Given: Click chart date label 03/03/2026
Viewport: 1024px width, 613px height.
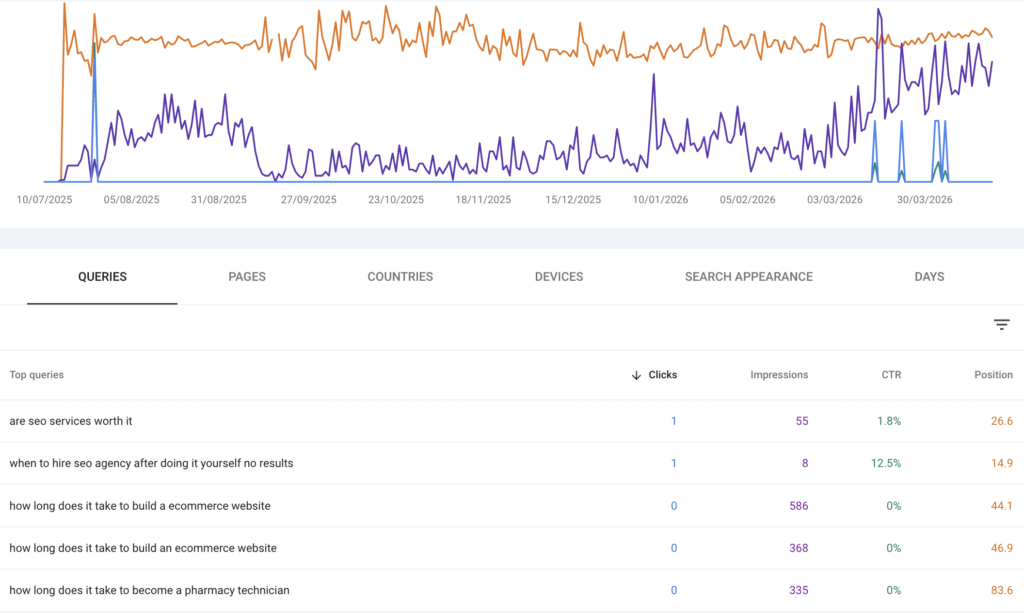Looking at the screenshot, I should pyautogui.click(x=835, y=200).
